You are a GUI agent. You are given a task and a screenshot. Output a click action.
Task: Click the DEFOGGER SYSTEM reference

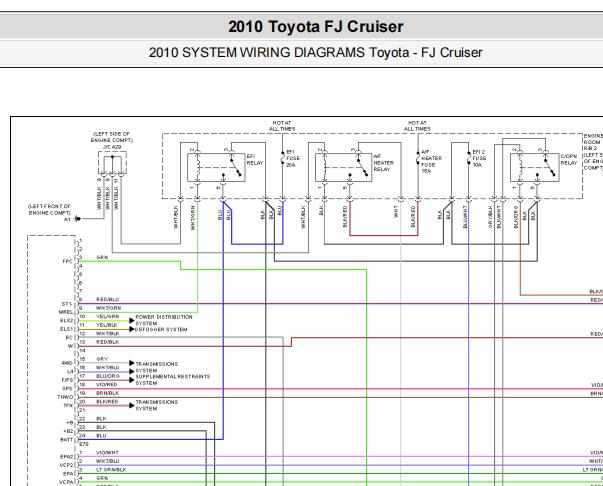coord(161,330)
